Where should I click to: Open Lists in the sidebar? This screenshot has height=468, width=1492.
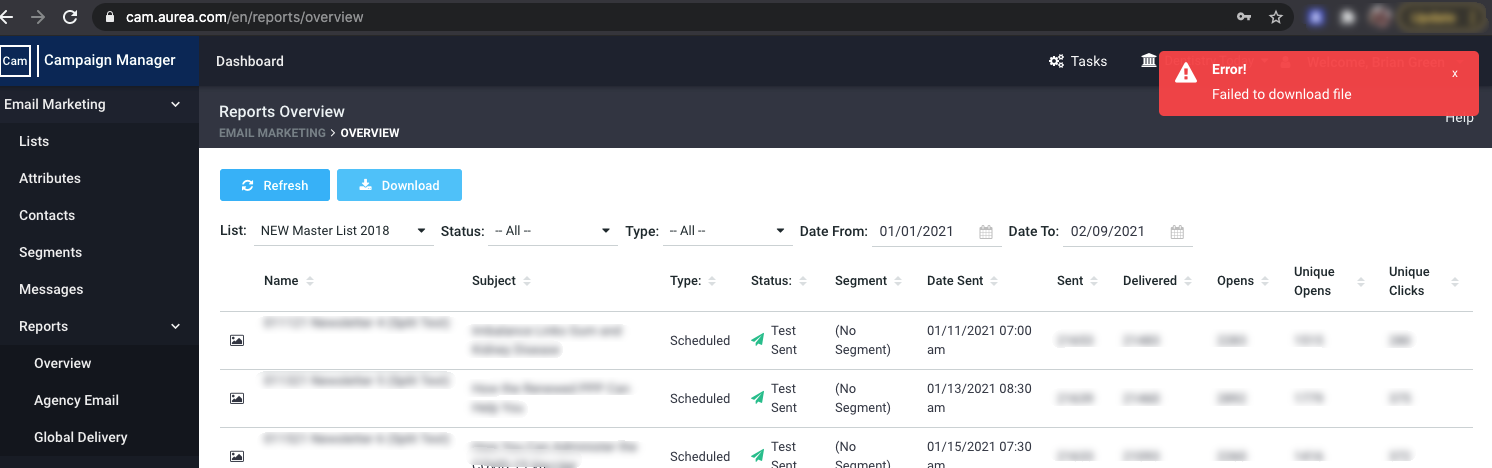[x=34, y=141]
